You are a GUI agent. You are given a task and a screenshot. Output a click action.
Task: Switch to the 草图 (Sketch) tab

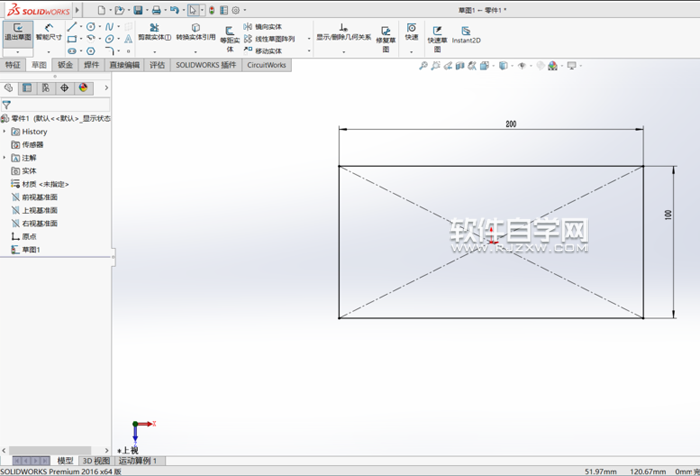(39, 65)
